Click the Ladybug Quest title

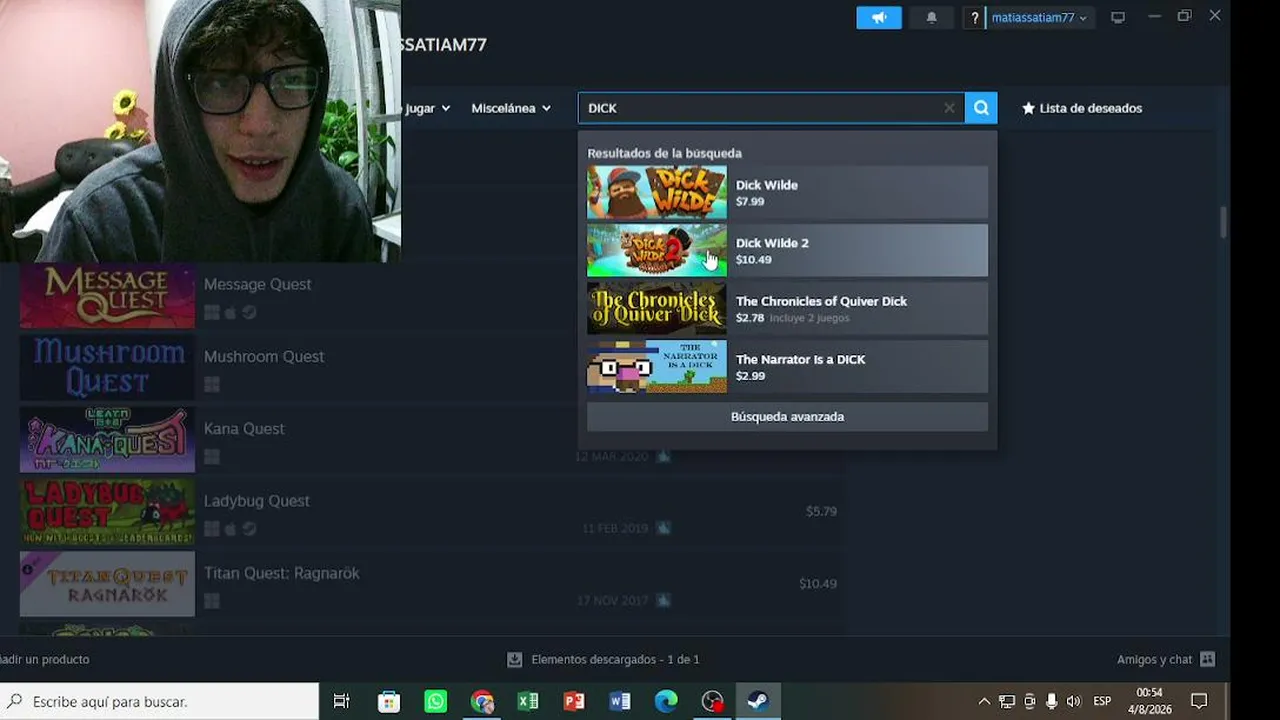pyautogui.click(x=256, y=501)
